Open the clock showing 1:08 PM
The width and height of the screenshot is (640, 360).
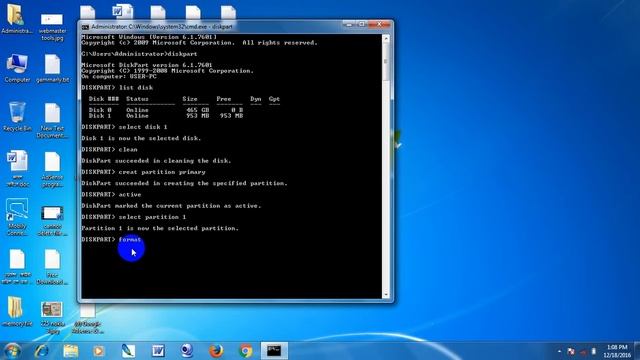617,351
